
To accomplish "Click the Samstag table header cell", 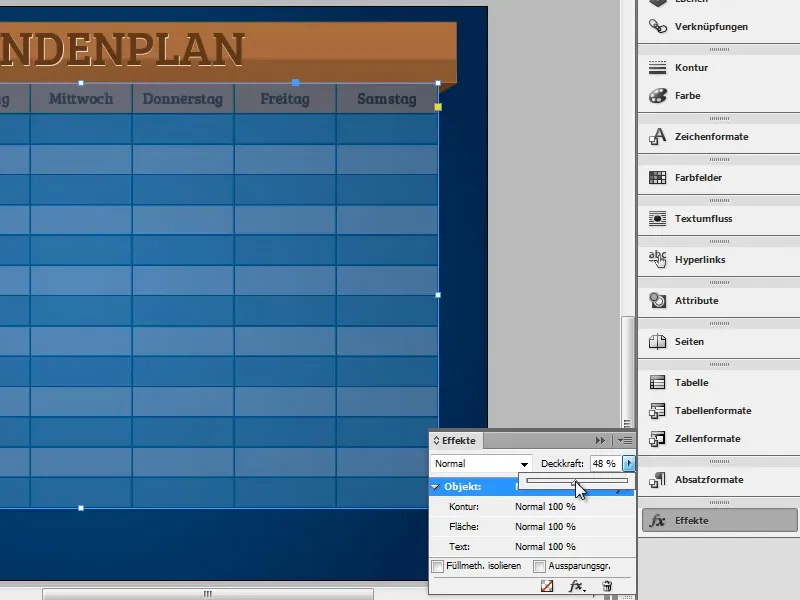I will (x=387, y=98).
